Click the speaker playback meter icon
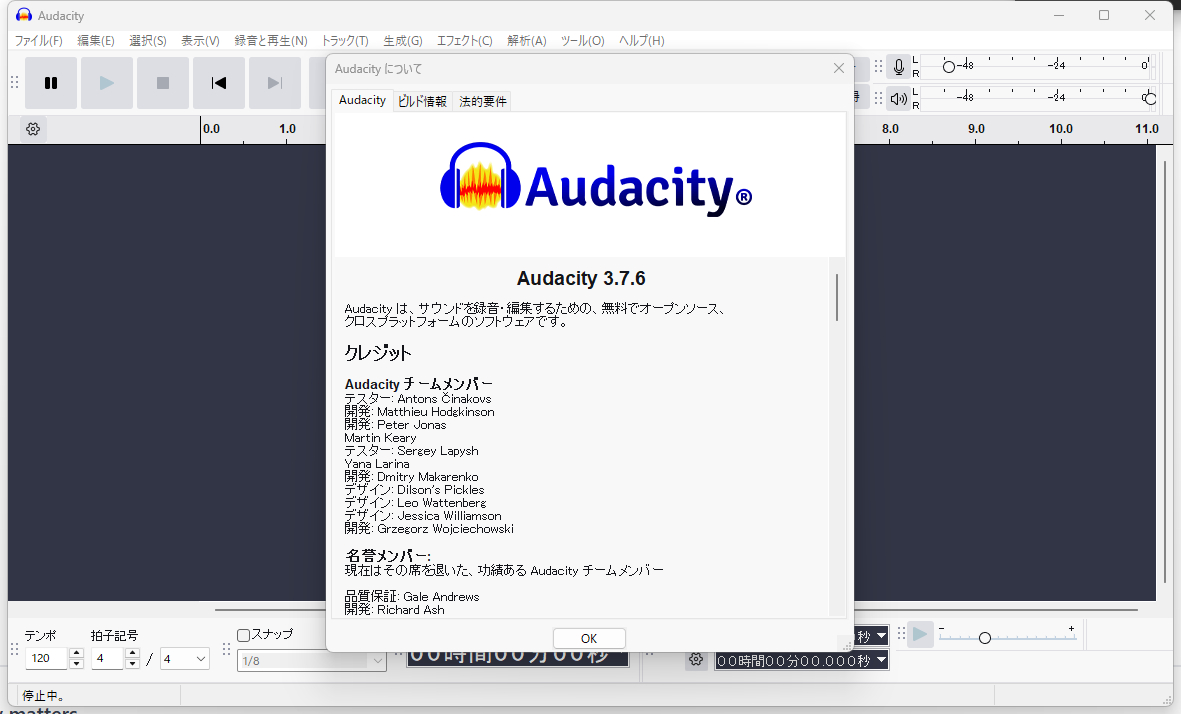Image resolution: width=1181 pixels, height=714 pixels. (899, 98)
